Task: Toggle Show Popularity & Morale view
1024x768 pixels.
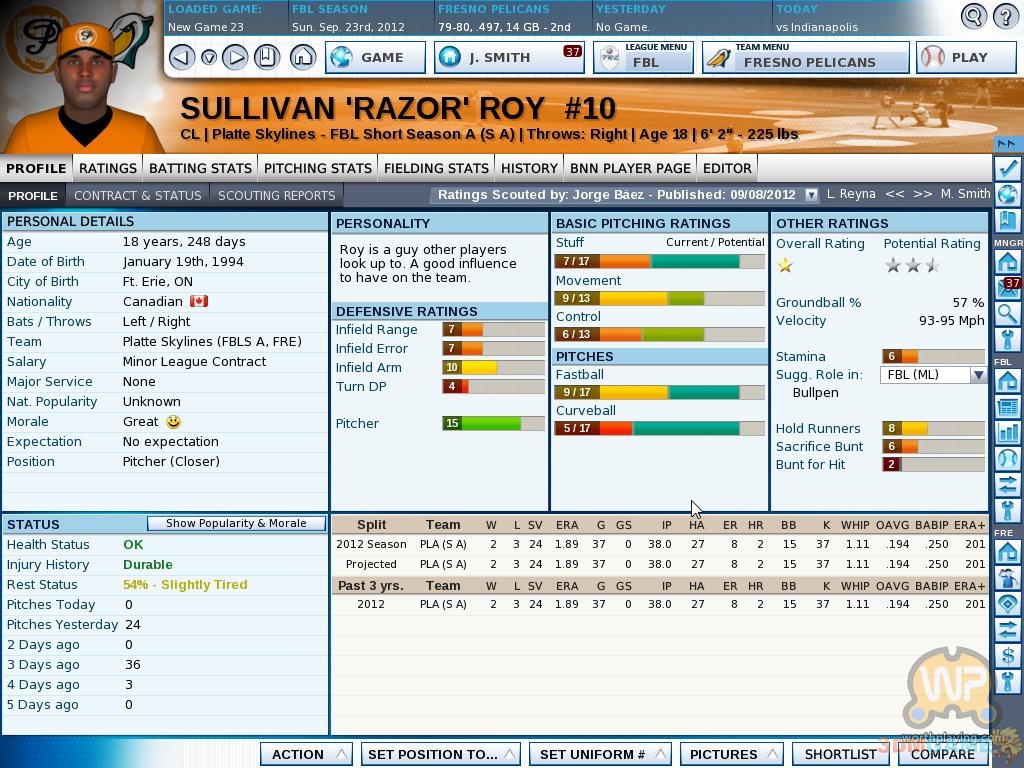Action: click(x=236, y=523)
